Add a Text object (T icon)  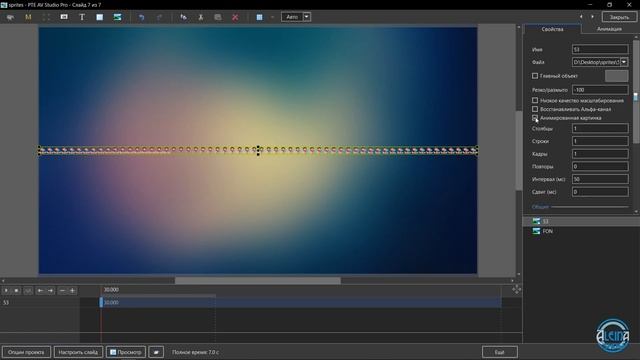point(82,17)
